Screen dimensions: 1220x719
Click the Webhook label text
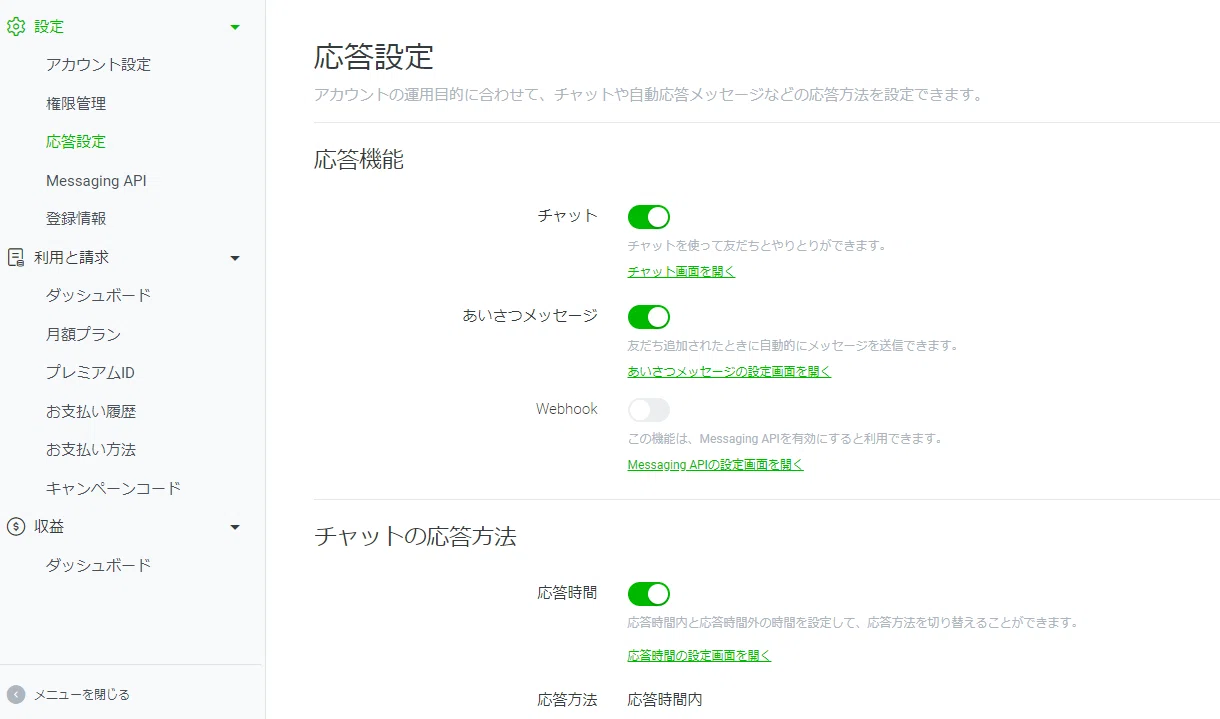point(567,409)
